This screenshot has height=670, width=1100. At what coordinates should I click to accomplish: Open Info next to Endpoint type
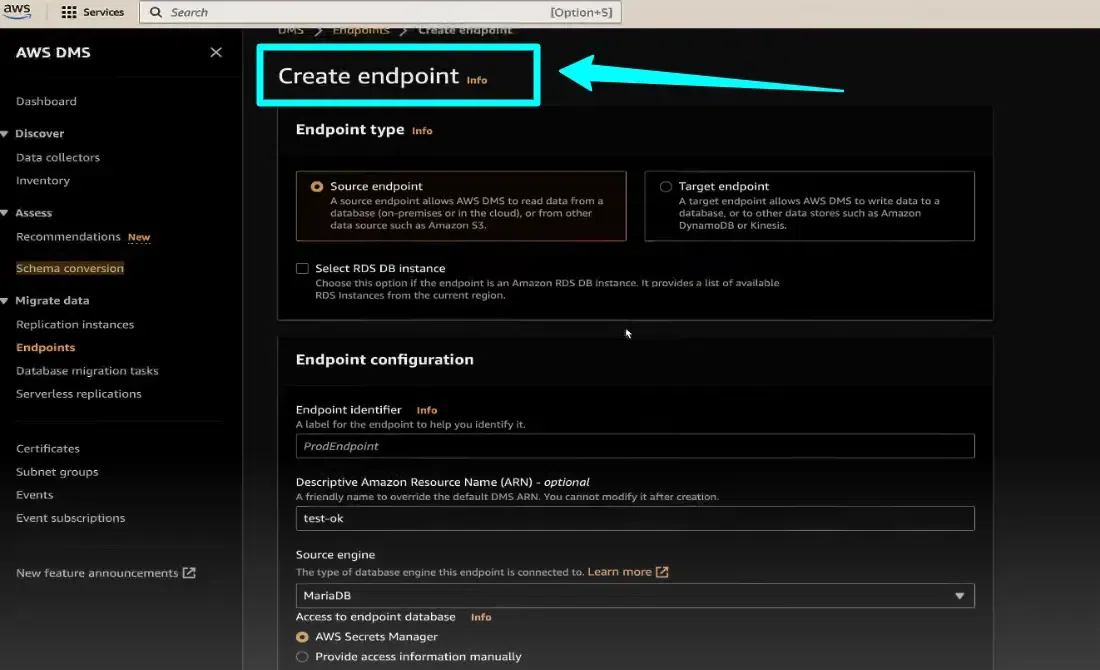click(x=422, y=130)
